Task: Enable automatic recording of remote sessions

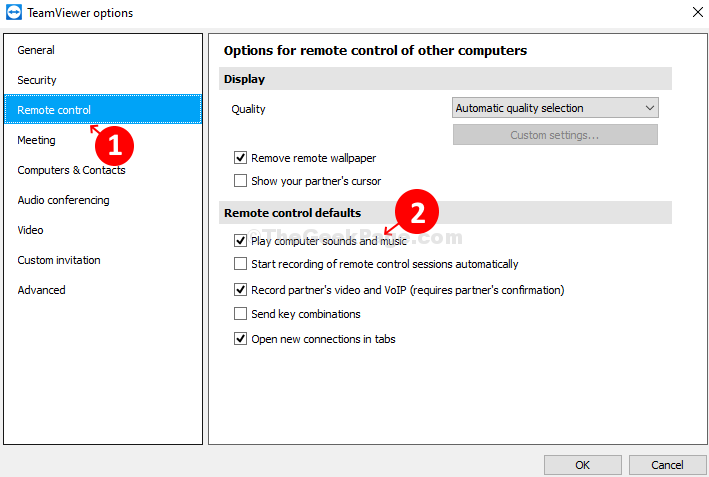Action: (x=240, y=264)
